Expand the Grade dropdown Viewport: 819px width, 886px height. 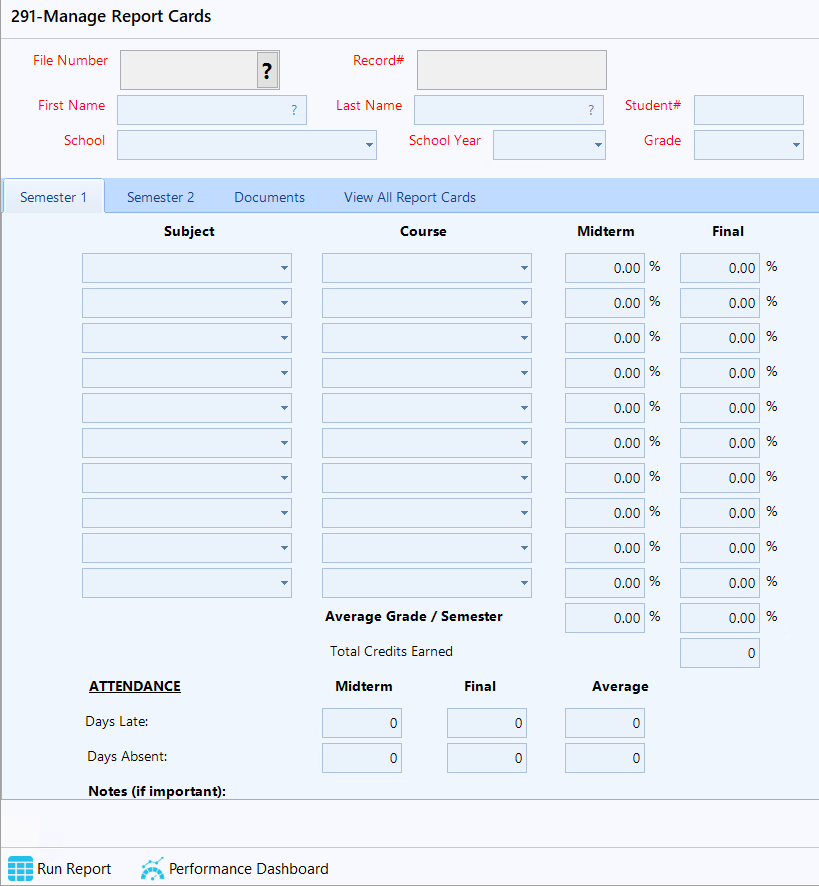796,145
